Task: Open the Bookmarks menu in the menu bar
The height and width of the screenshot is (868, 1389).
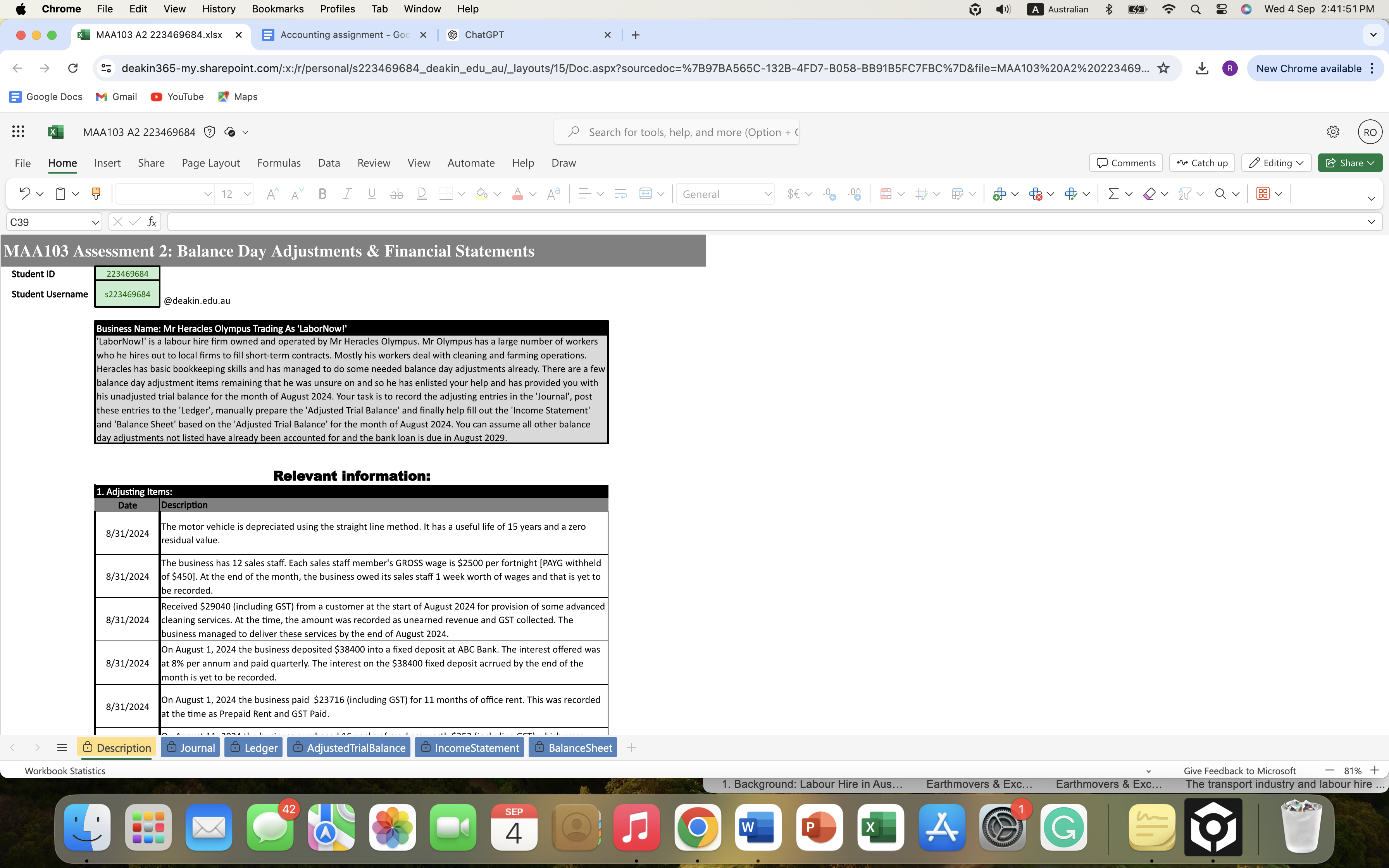Action: [x=278, y=9]
